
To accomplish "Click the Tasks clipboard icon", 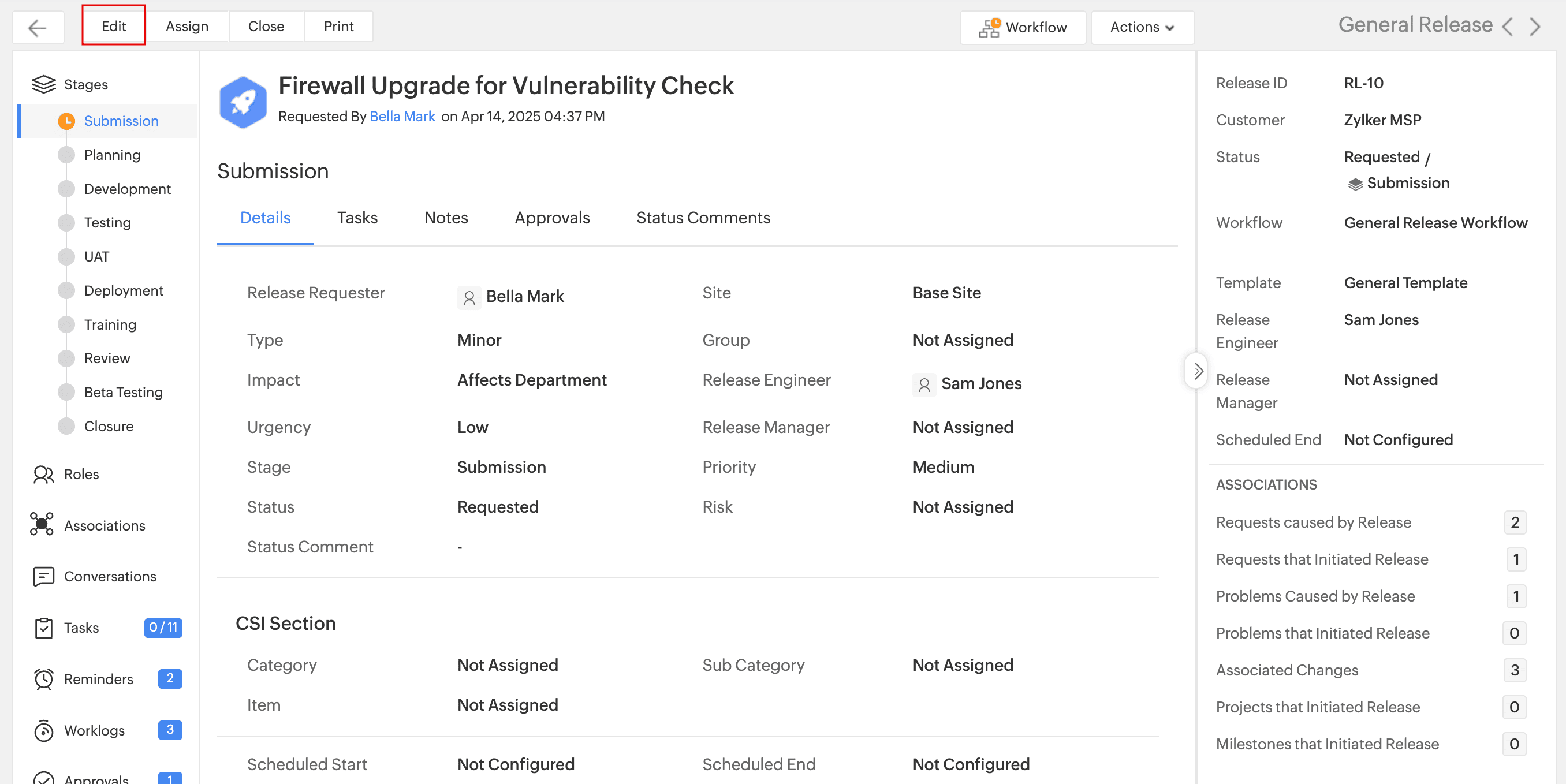I will click(43, 628).
